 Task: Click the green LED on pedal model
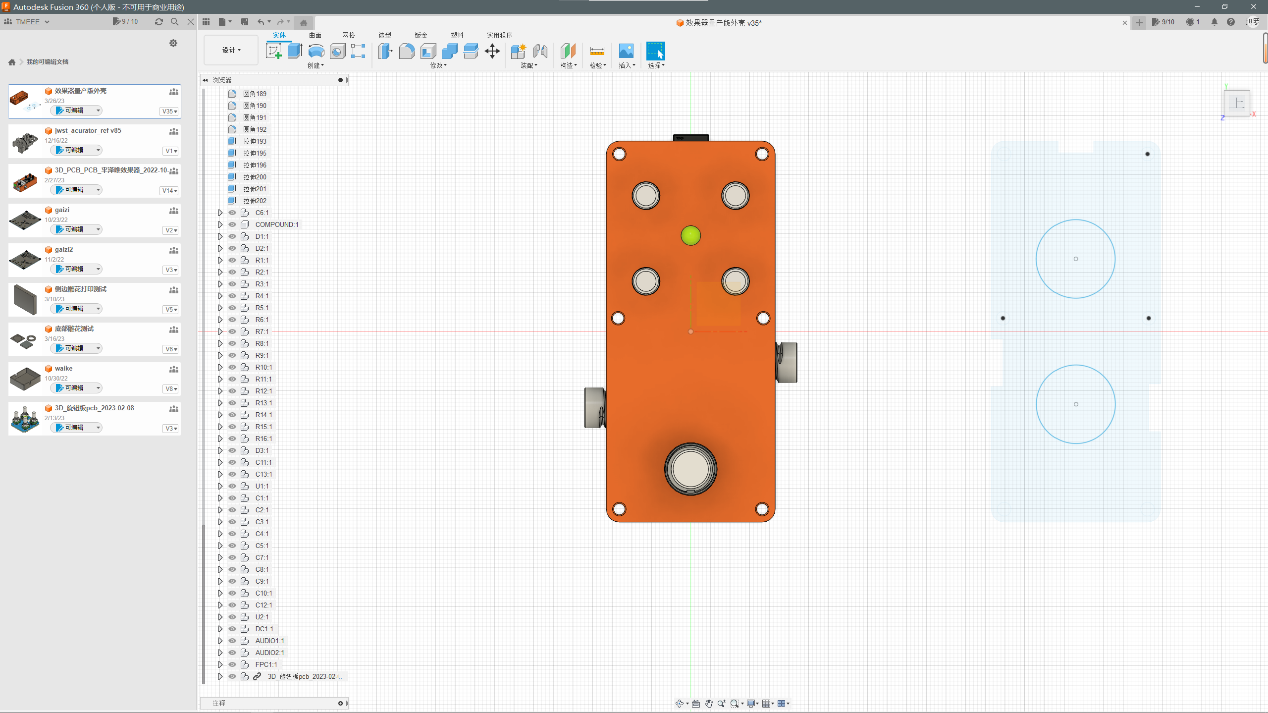click(690, 236)
